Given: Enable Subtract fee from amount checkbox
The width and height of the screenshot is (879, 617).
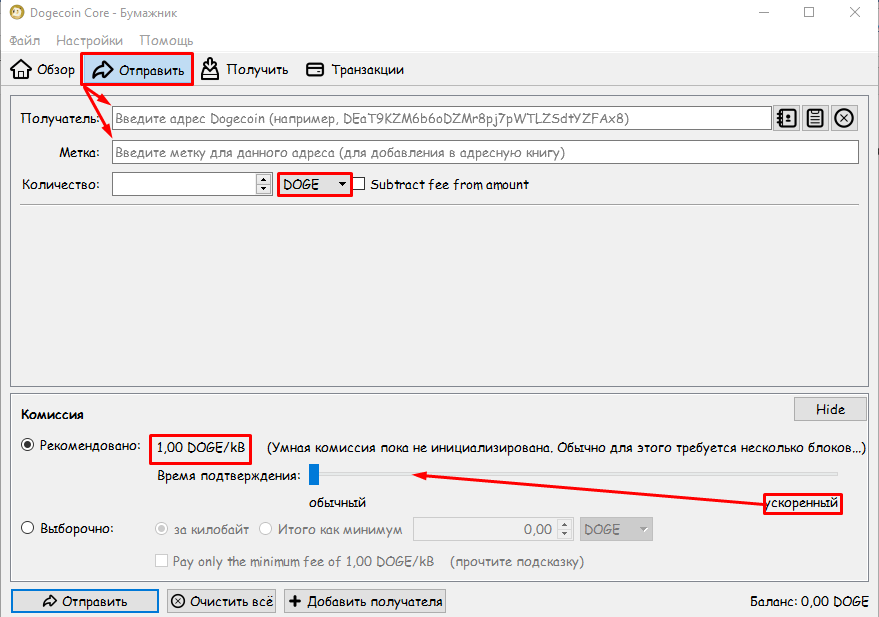Looking at the screenshot, I should pyautogui.click(x=361, y=184).
